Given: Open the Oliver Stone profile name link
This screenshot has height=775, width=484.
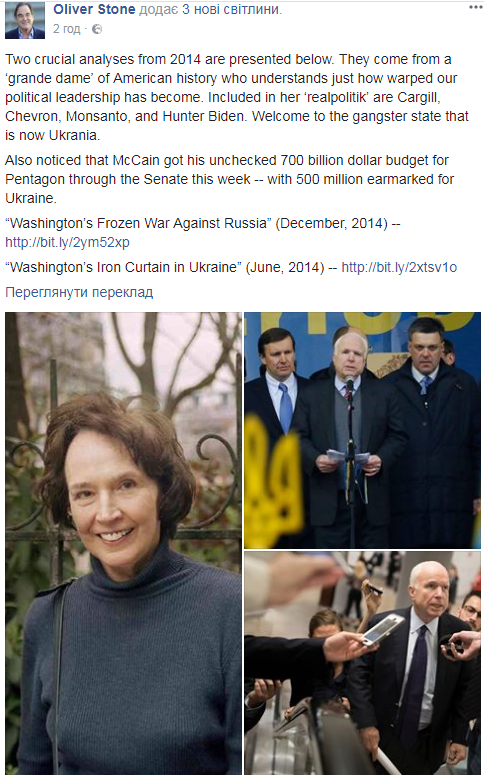Looking at the screenshot, I should (94, 8).
